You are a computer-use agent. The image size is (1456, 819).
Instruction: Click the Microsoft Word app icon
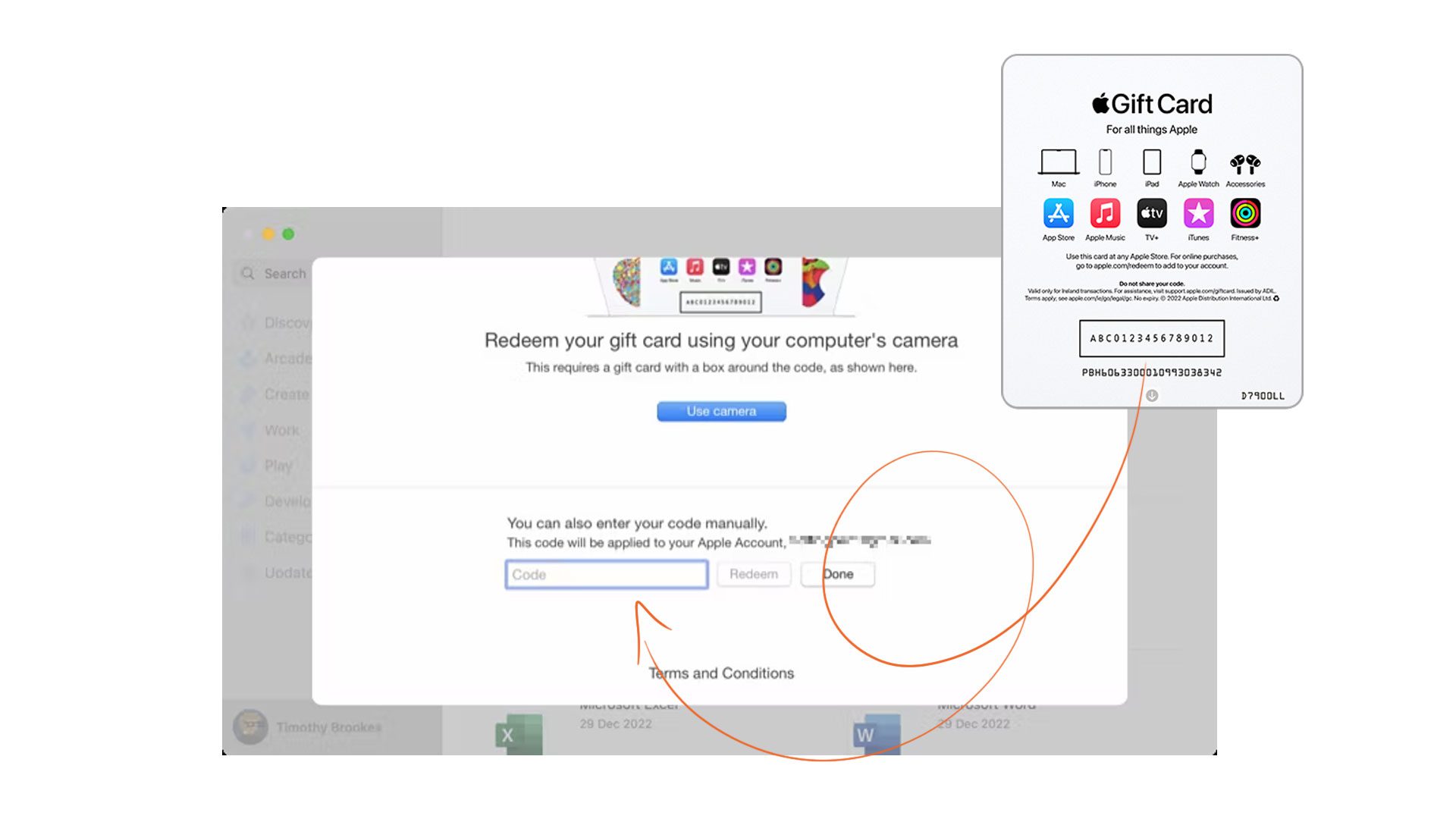[x=877, y=734]
